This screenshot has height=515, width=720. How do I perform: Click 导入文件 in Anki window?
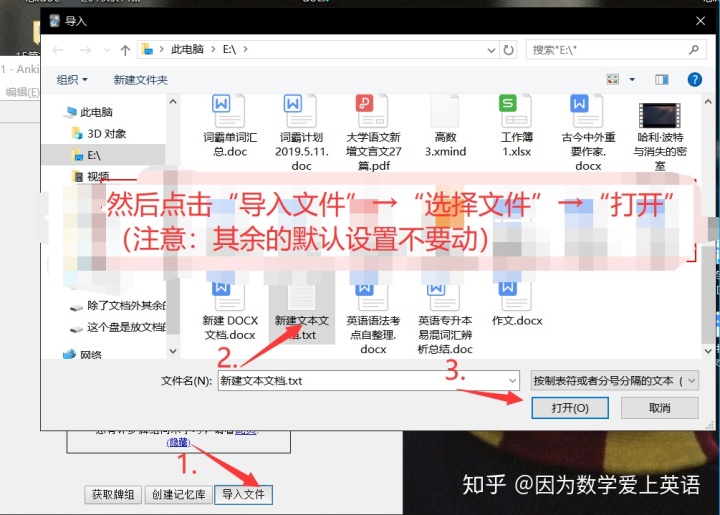243,494
